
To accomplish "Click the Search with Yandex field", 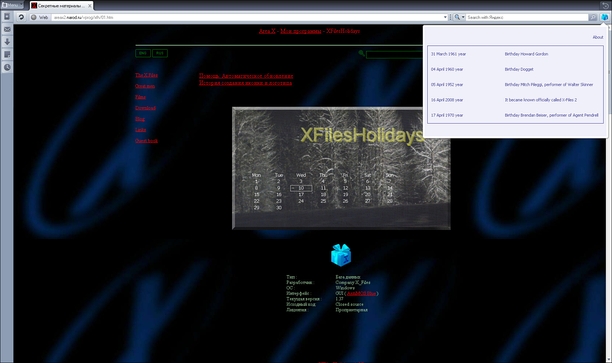I will click(527, 17).
